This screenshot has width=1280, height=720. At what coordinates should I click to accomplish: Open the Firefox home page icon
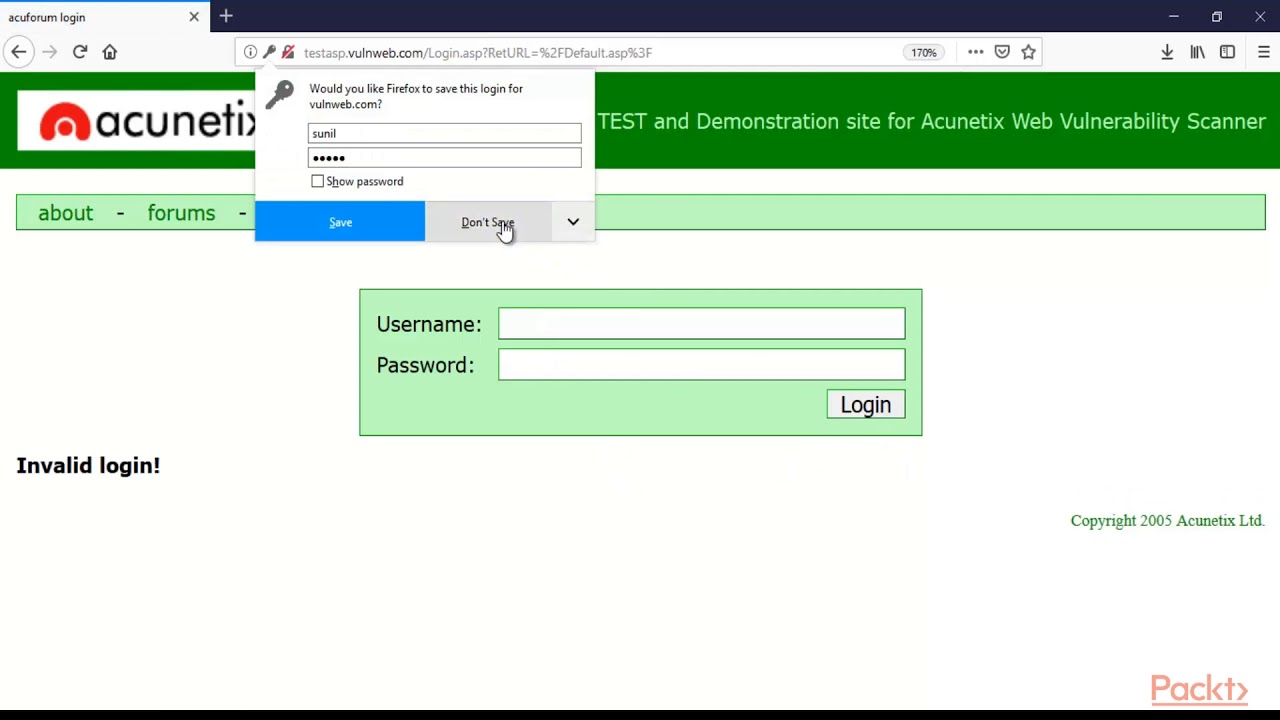tap(110, 52)
